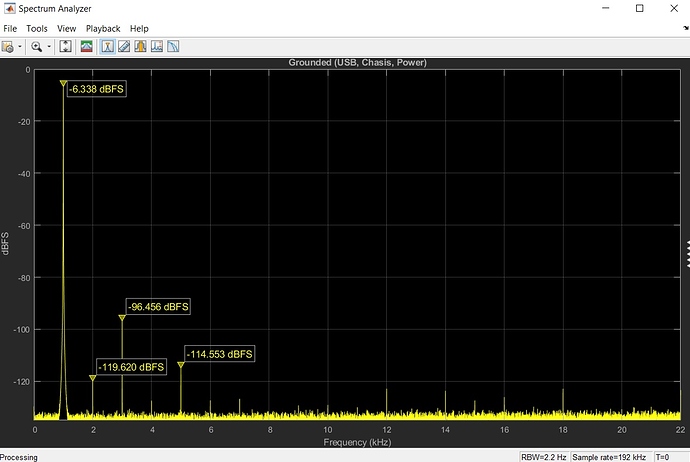Expand the dropdown arrow beside gear icon
This screenshot has width=690, height=462.
coord(18,46)
